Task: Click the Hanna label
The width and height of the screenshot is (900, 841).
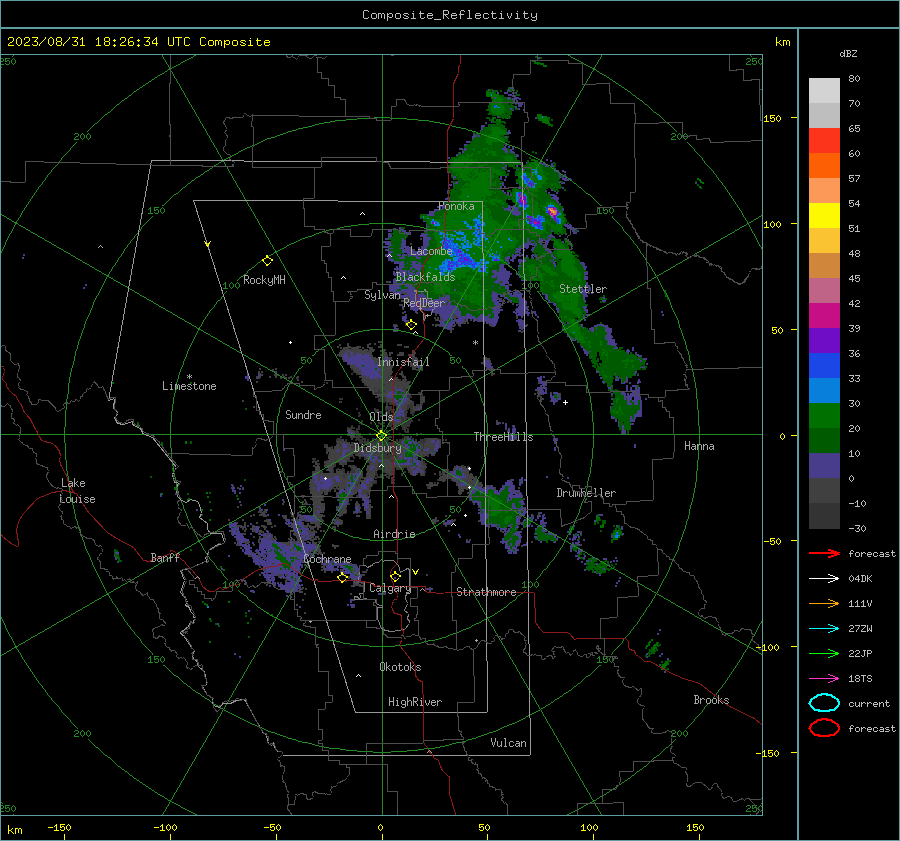Action: (699, 446)
